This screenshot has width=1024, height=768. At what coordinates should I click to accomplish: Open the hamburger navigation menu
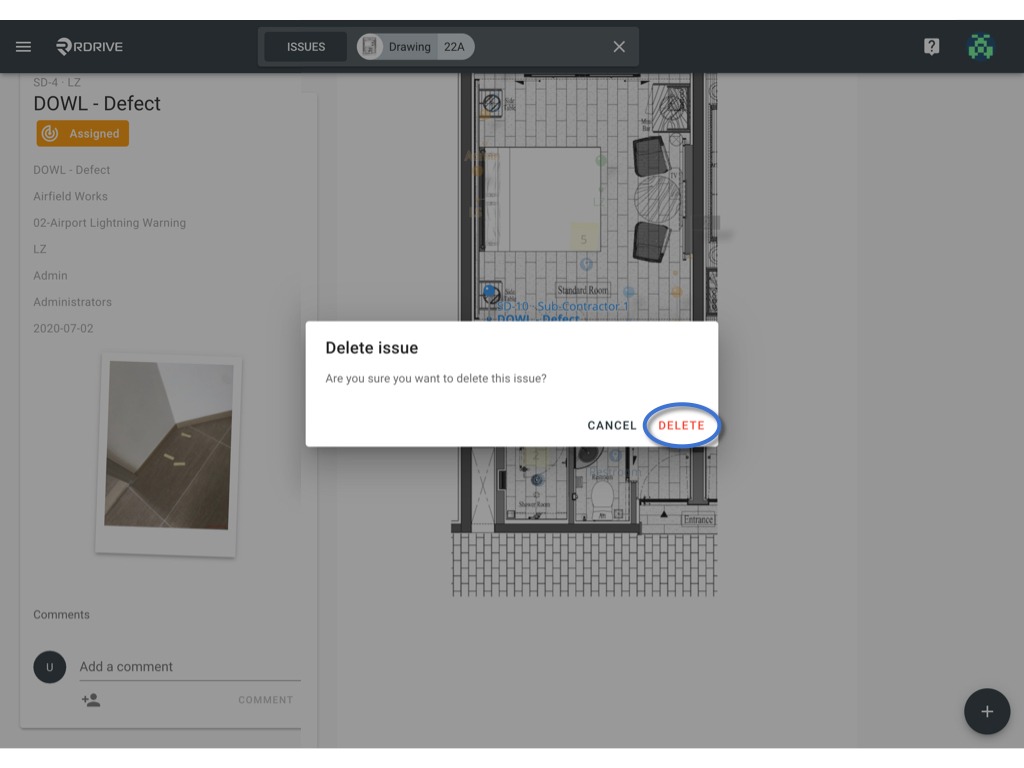pos(24,46)
